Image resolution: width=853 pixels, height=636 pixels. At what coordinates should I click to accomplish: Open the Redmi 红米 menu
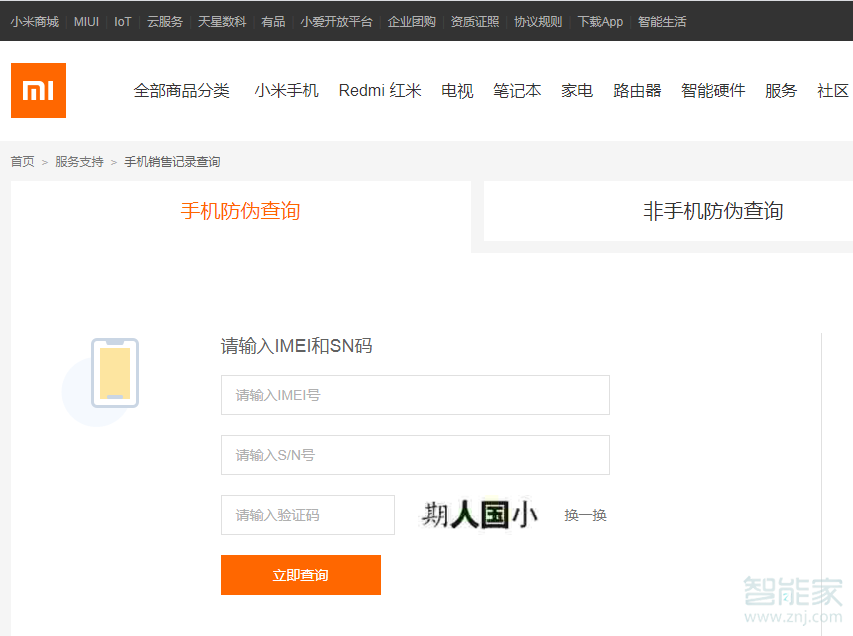(x=380, y=89)
